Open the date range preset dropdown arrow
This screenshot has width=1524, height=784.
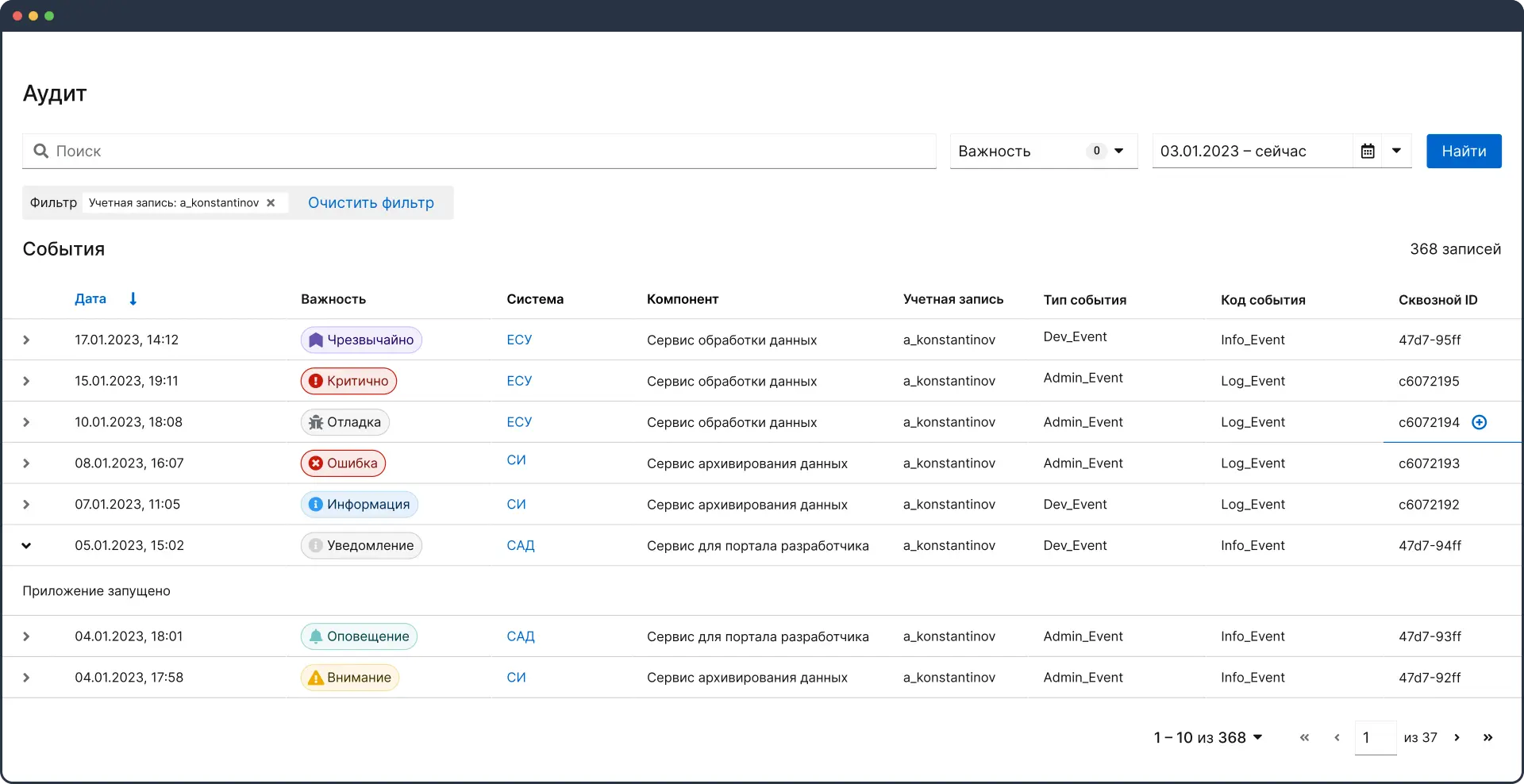1396,151
